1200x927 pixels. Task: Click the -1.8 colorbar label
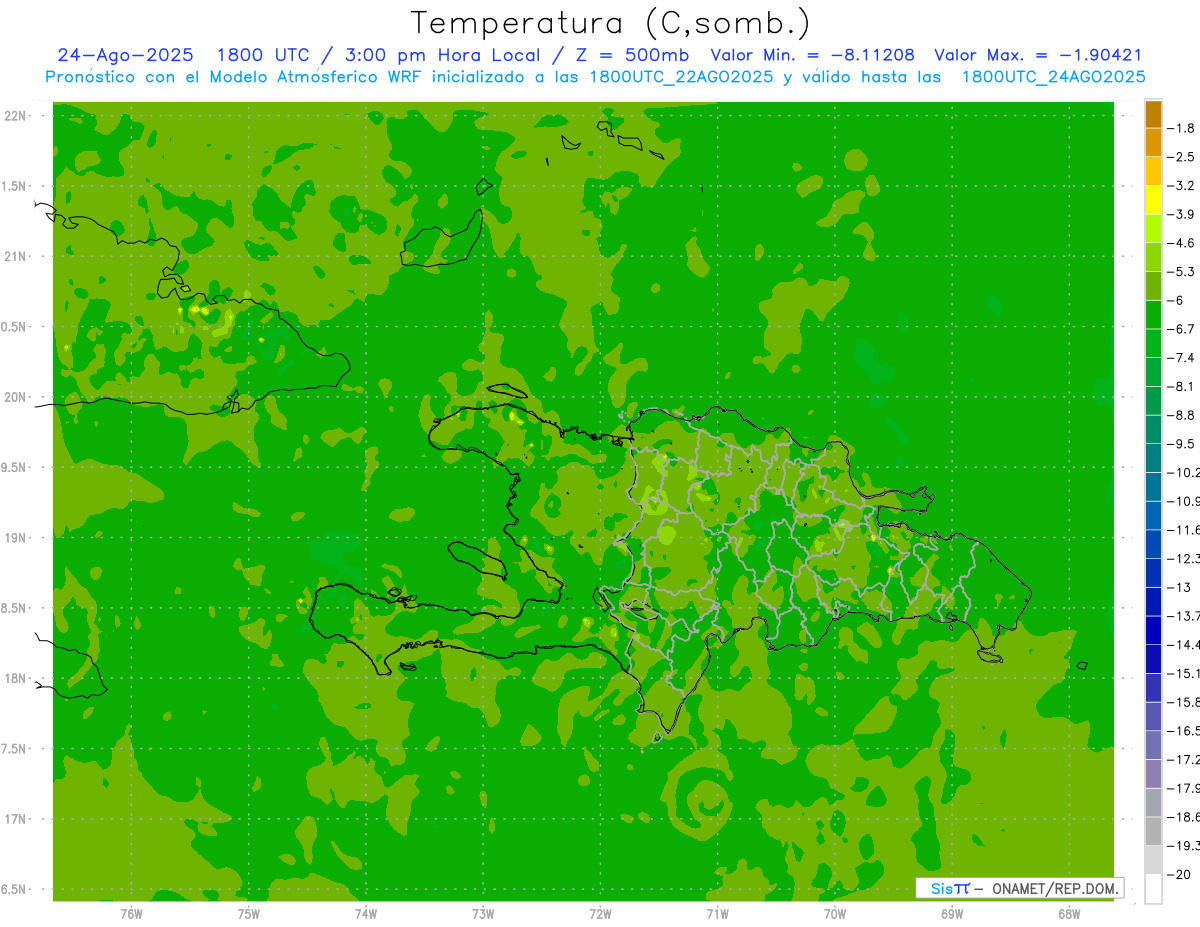tap(1182, 128)
